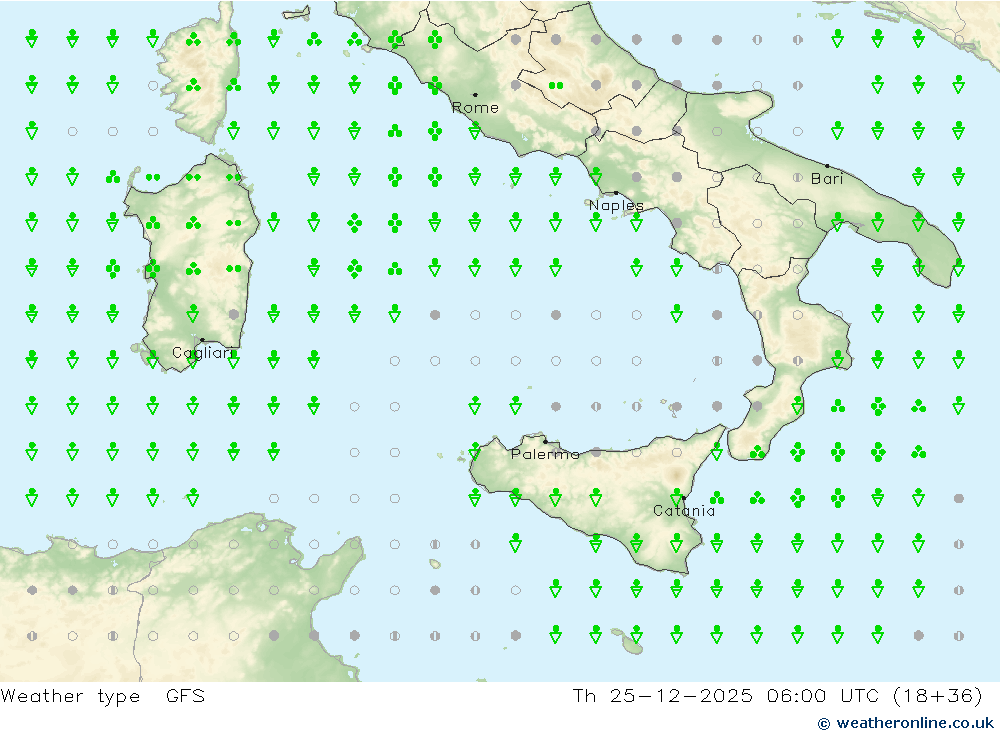Select the Cagliari label on Sardinia
Viewport: 1000px width, 733px height.
(x=203, y=353)
